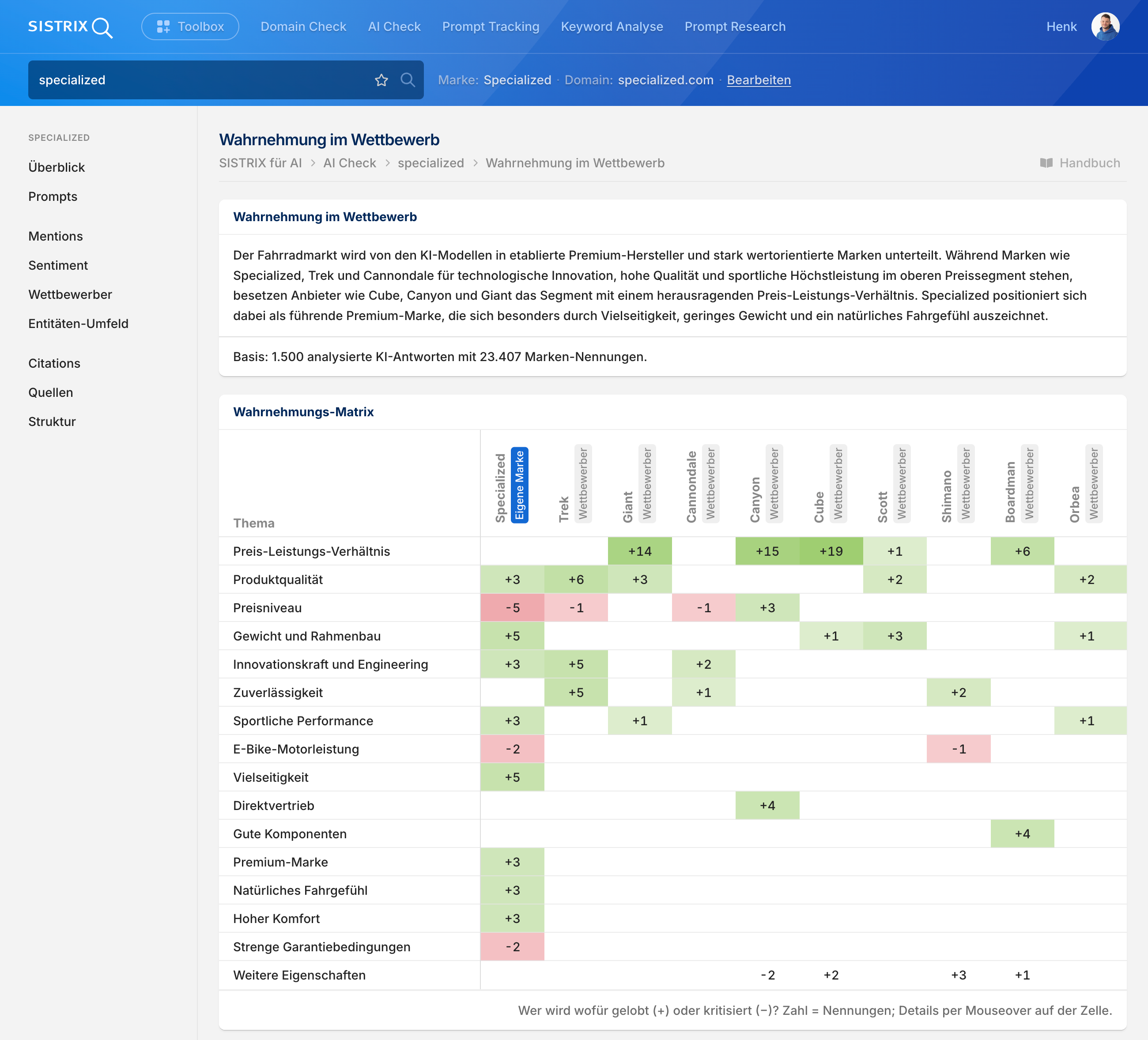Click the +3 Weitere Eigenschaften value for Shimano
Viewport: 1148px width, 1040px height.
click(x=959, y=975)
